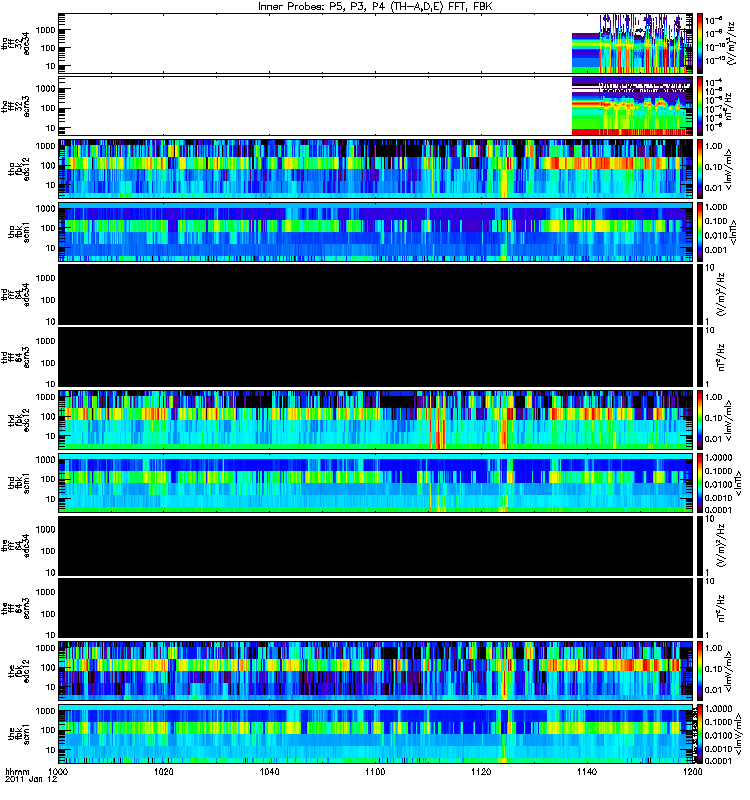Click the date label '2011 Jan 12'
Viewport: 750px width, 800px height.
click(31, 780)
